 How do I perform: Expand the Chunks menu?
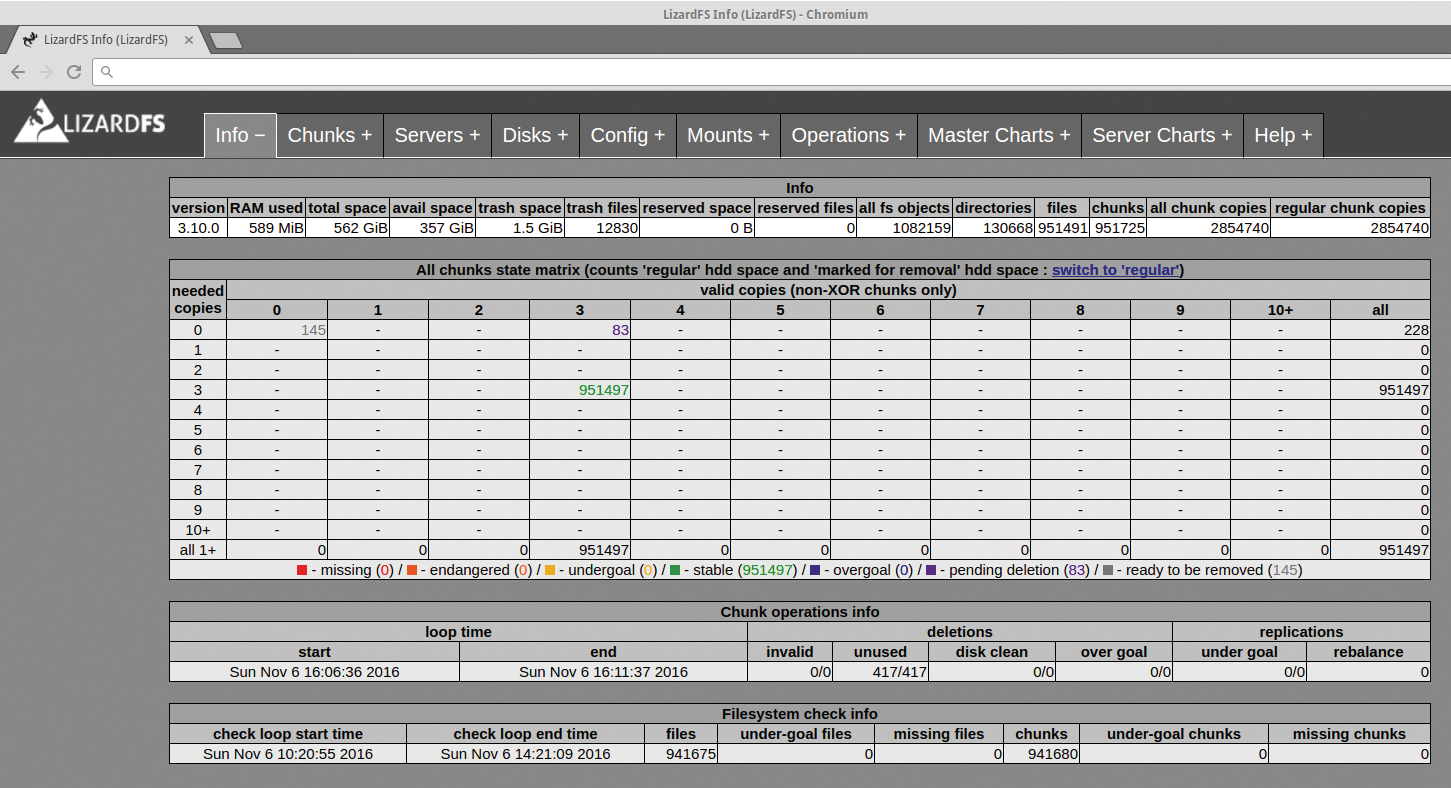pyautogui.click(x=329, y=135)
